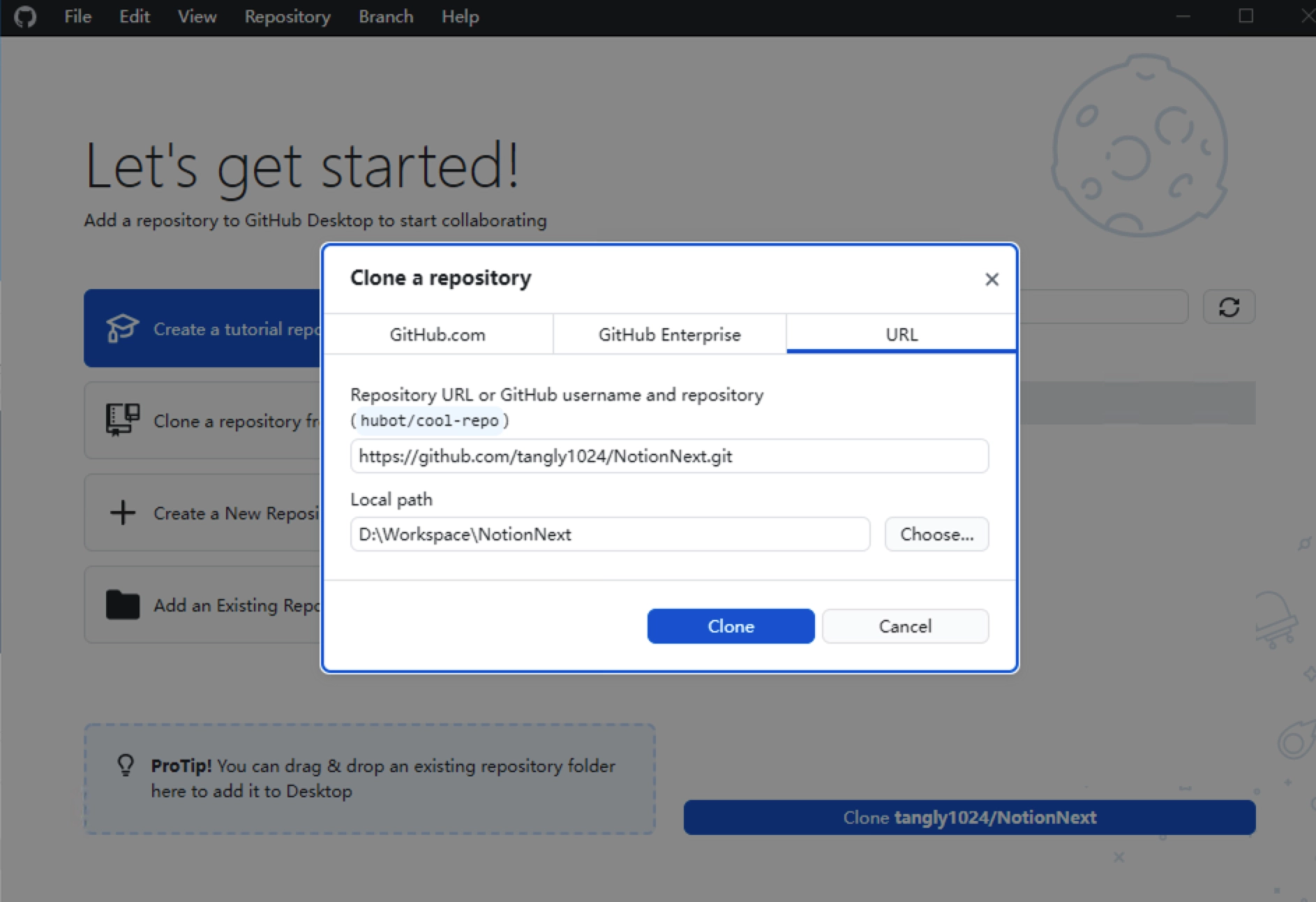Viewport: 1316px width, 902px height.
Task: Open the Edit menu
Action: (135, 17)
